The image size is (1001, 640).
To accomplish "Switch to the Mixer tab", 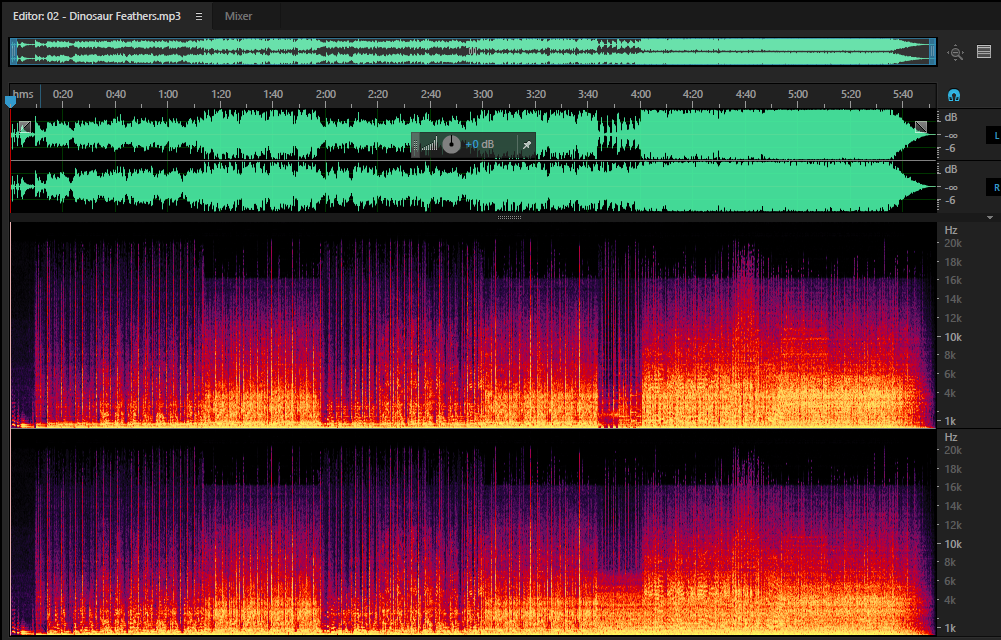I will [238, 17].
